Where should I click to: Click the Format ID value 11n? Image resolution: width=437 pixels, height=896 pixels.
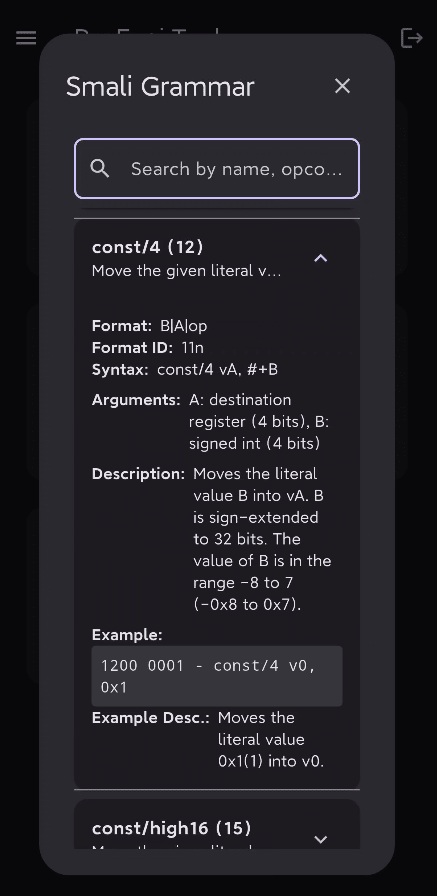tap(193, 347)
